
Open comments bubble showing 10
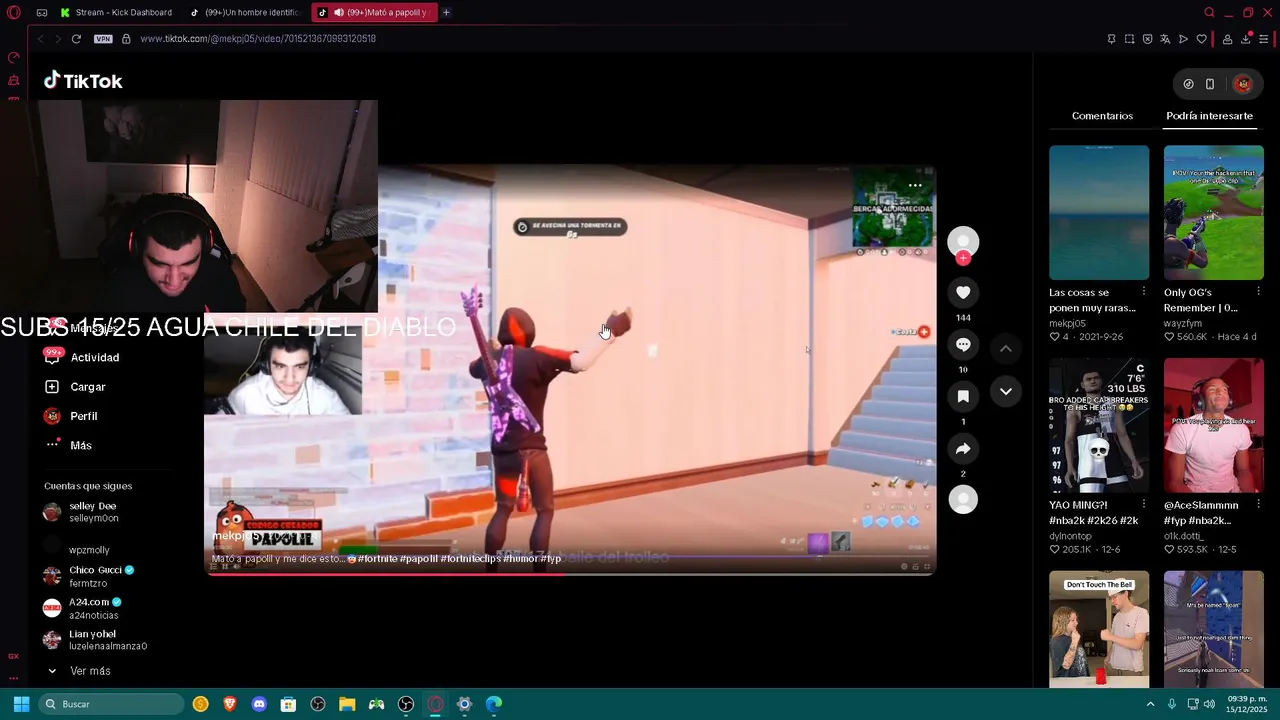pyautogui.click(x=963, y=344)
